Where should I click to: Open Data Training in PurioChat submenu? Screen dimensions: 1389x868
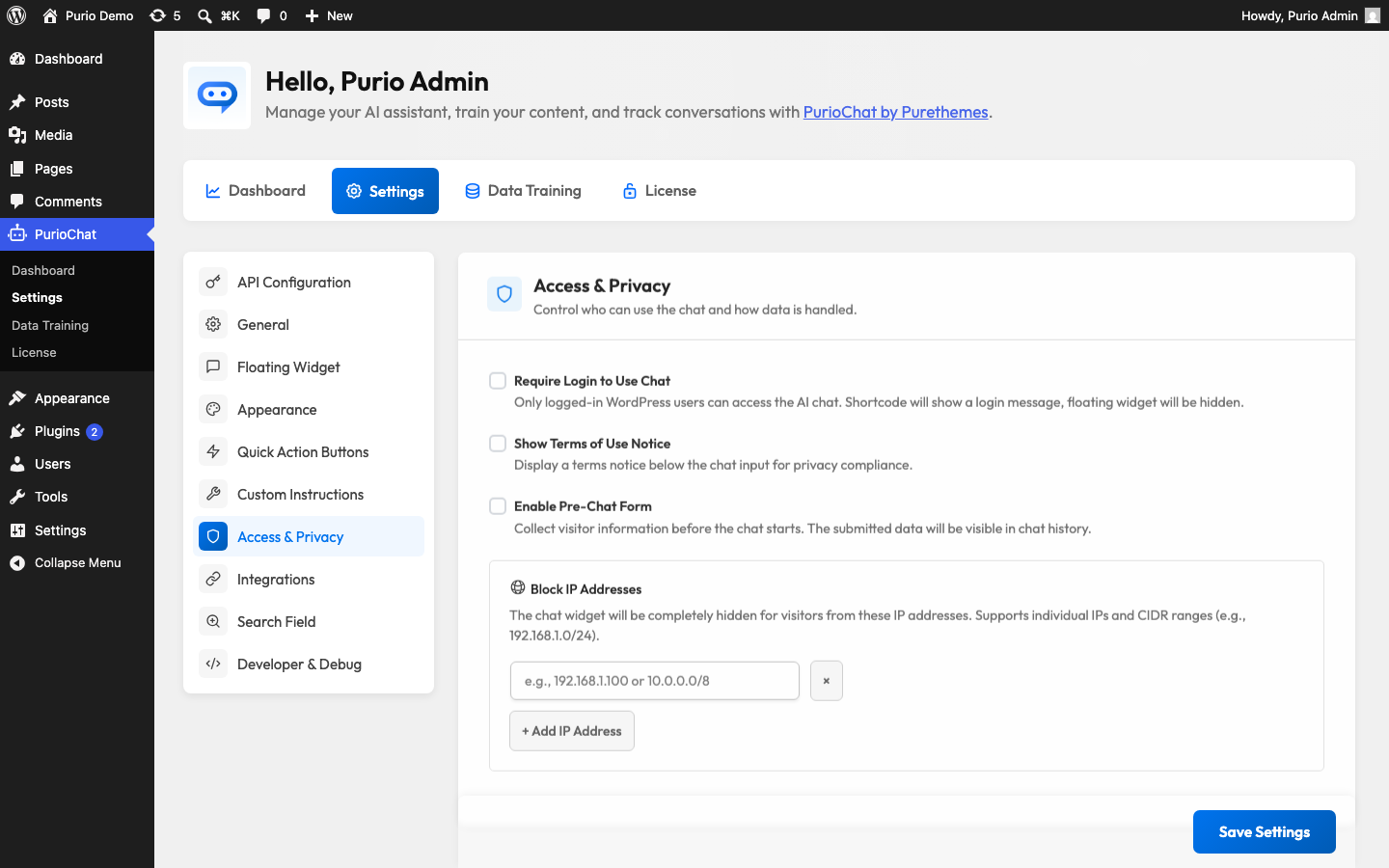[x=50, y=325]
